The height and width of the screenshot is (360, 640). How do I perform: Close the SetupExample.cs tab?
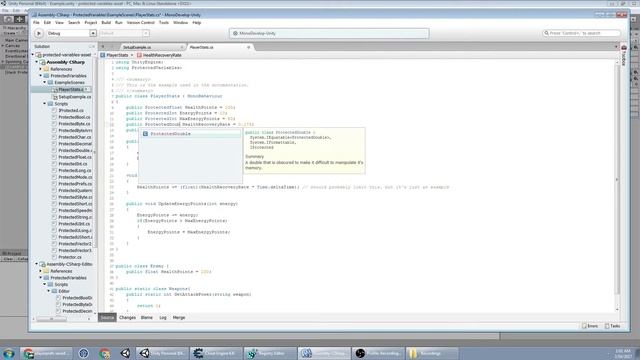[182, 47]
